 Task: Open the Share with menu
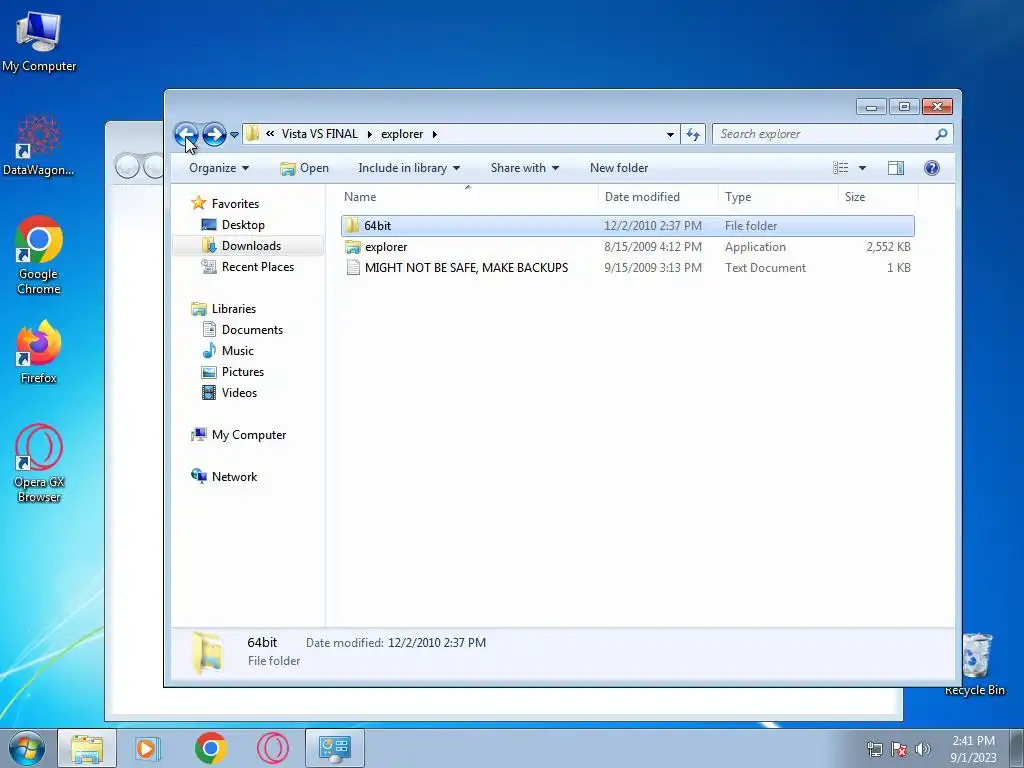524,168
